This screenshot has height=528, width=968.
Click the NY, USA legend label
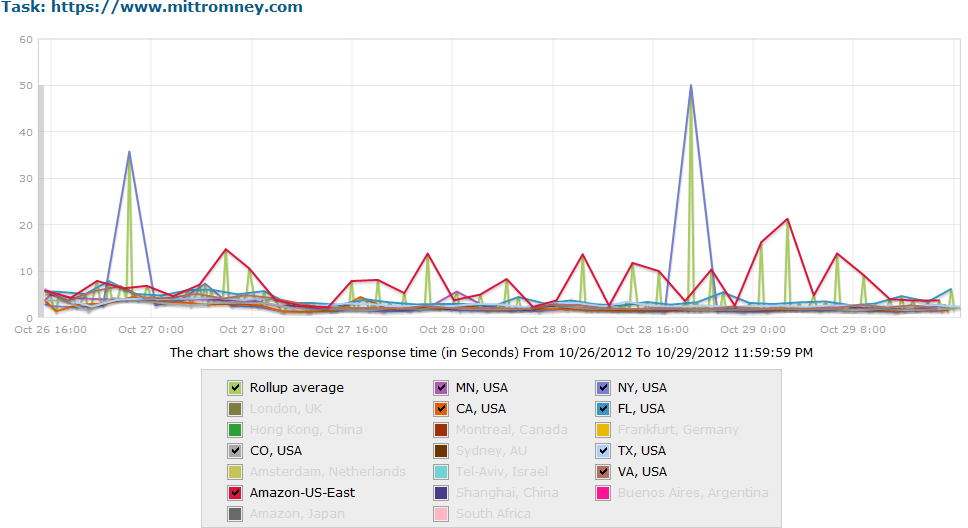point(642,388)
